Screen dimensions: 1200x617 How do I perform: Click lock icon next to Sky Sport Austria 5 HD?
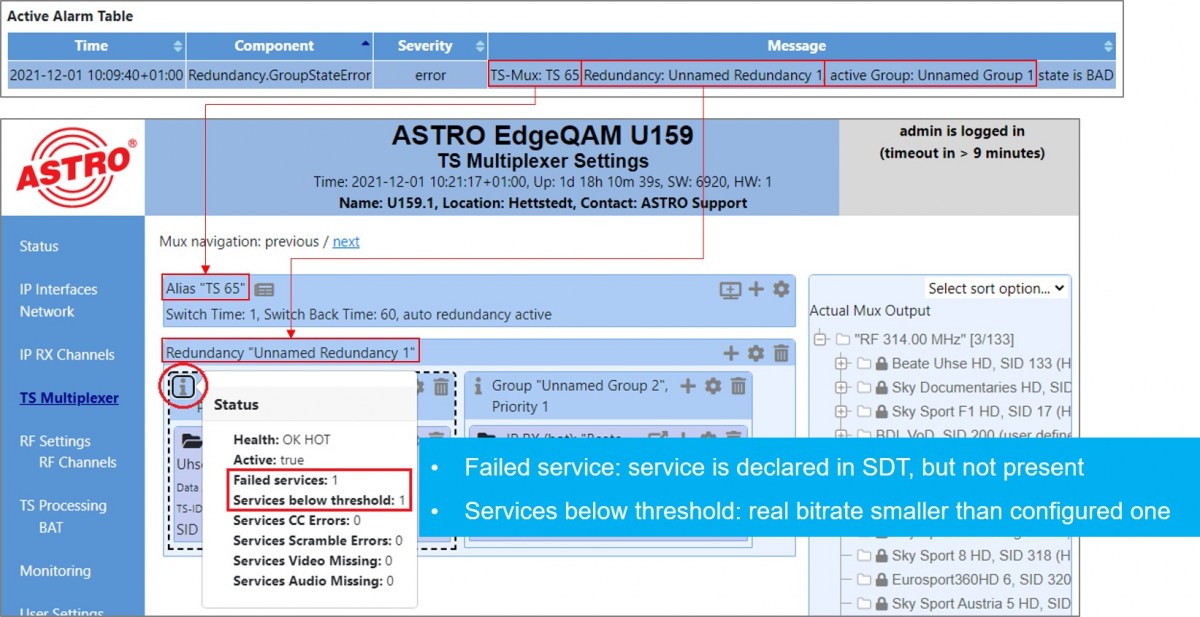[x=881, y=604]
